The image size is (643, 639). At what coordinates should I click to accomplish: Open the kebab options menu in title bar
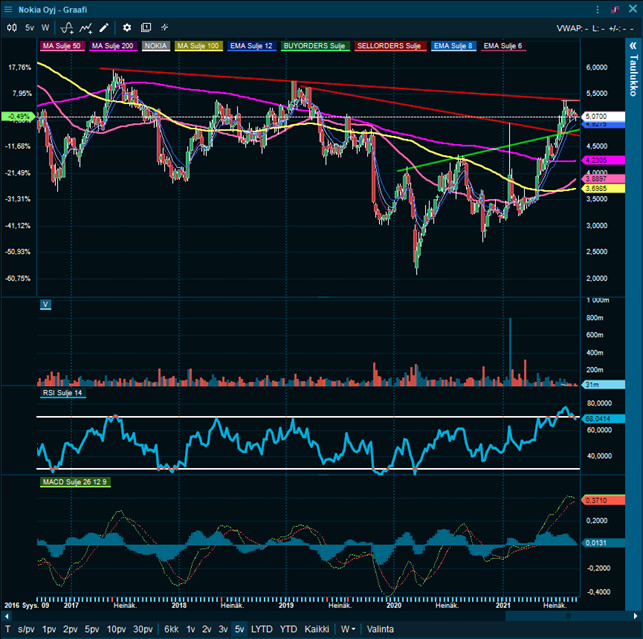point(597,9)
